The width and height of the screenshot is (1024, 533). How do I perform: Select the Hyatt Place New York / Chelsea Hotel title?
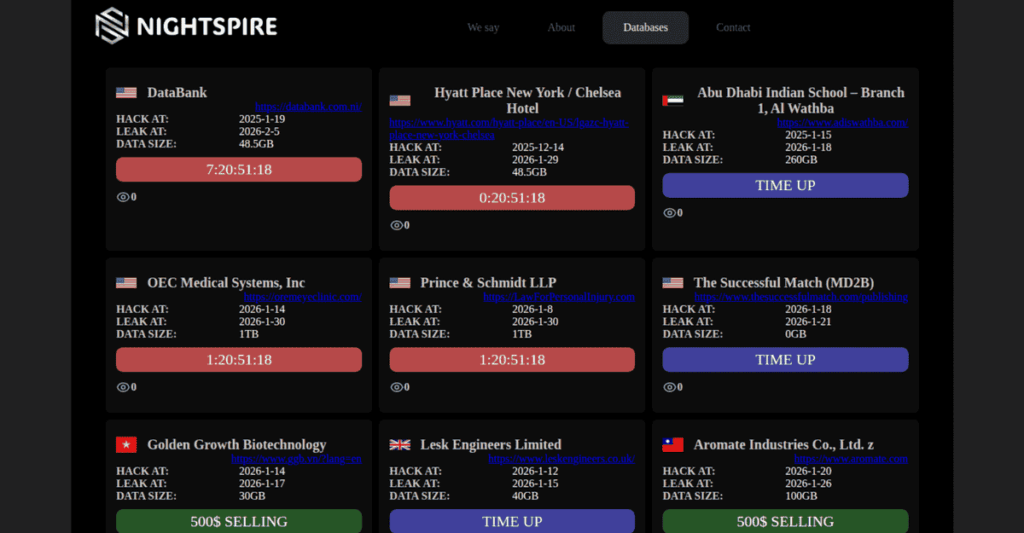[528, 101]
